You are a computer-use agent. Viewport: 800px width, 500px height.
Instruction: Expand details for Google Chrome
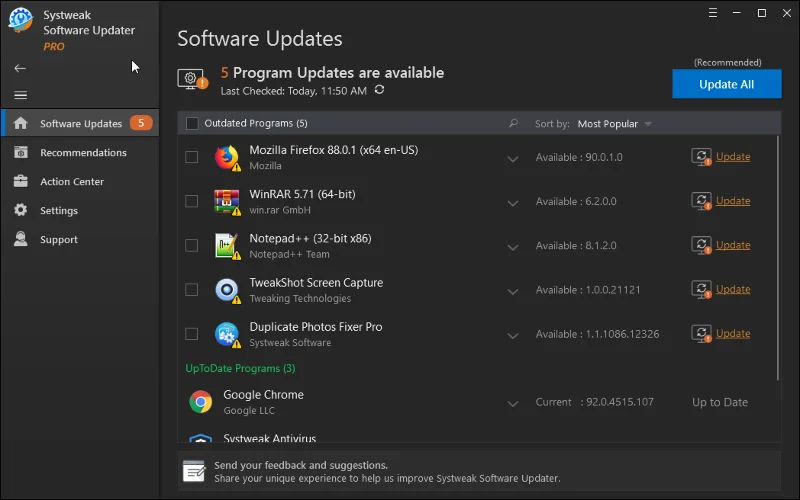pyautogui.click(x=513, y=404)
